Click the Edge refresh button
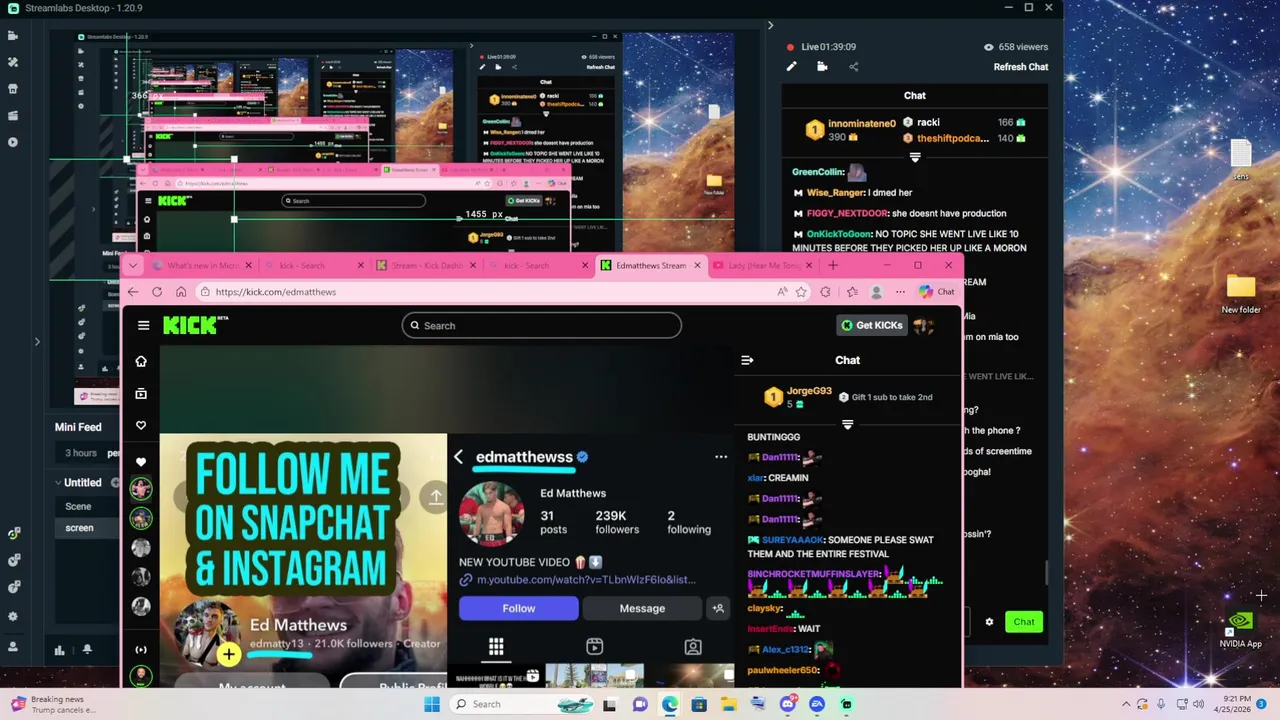 (x=157, y=292)
